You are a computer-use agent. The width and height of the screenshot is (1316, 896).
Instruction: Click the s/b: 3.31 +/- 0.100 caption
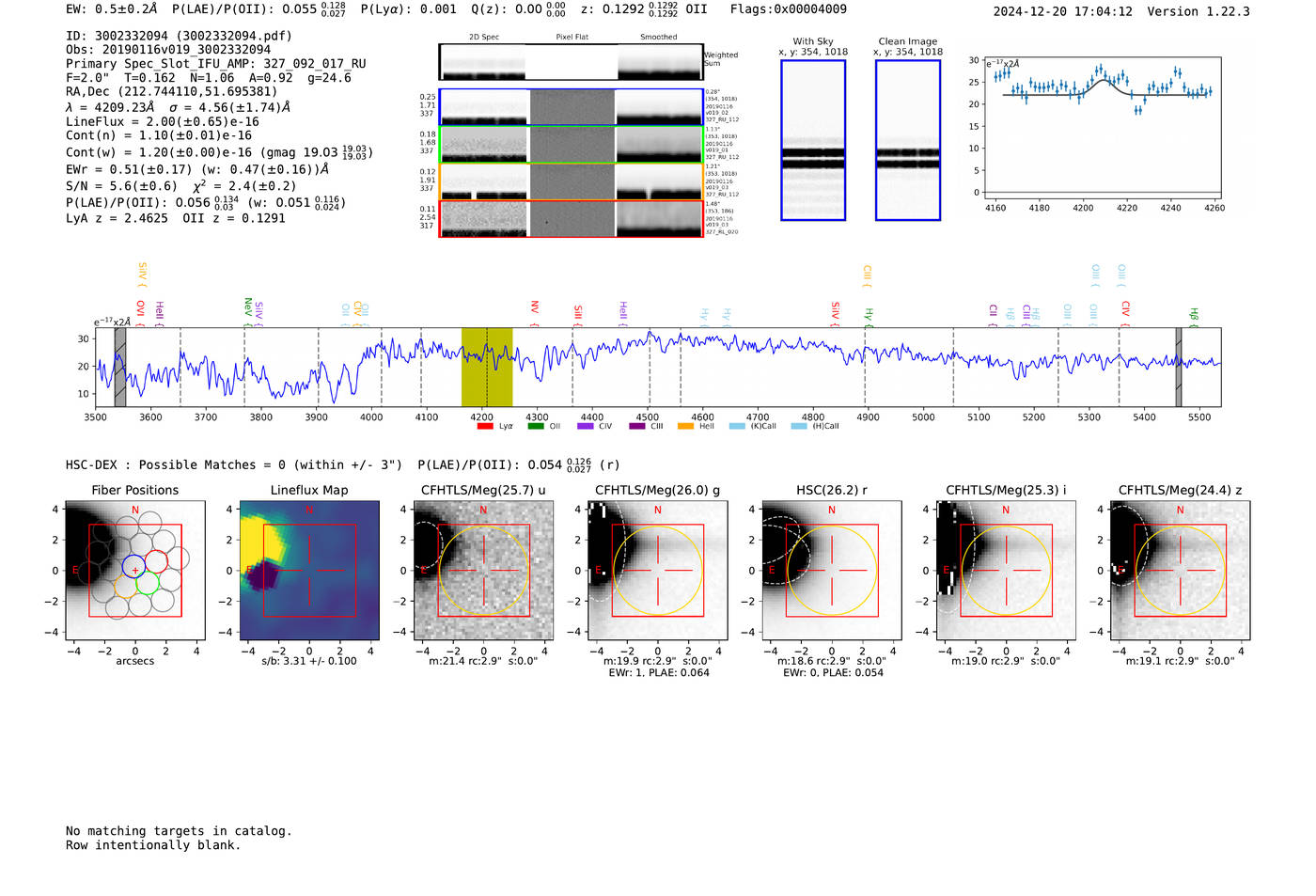click(x=309, y=661)
